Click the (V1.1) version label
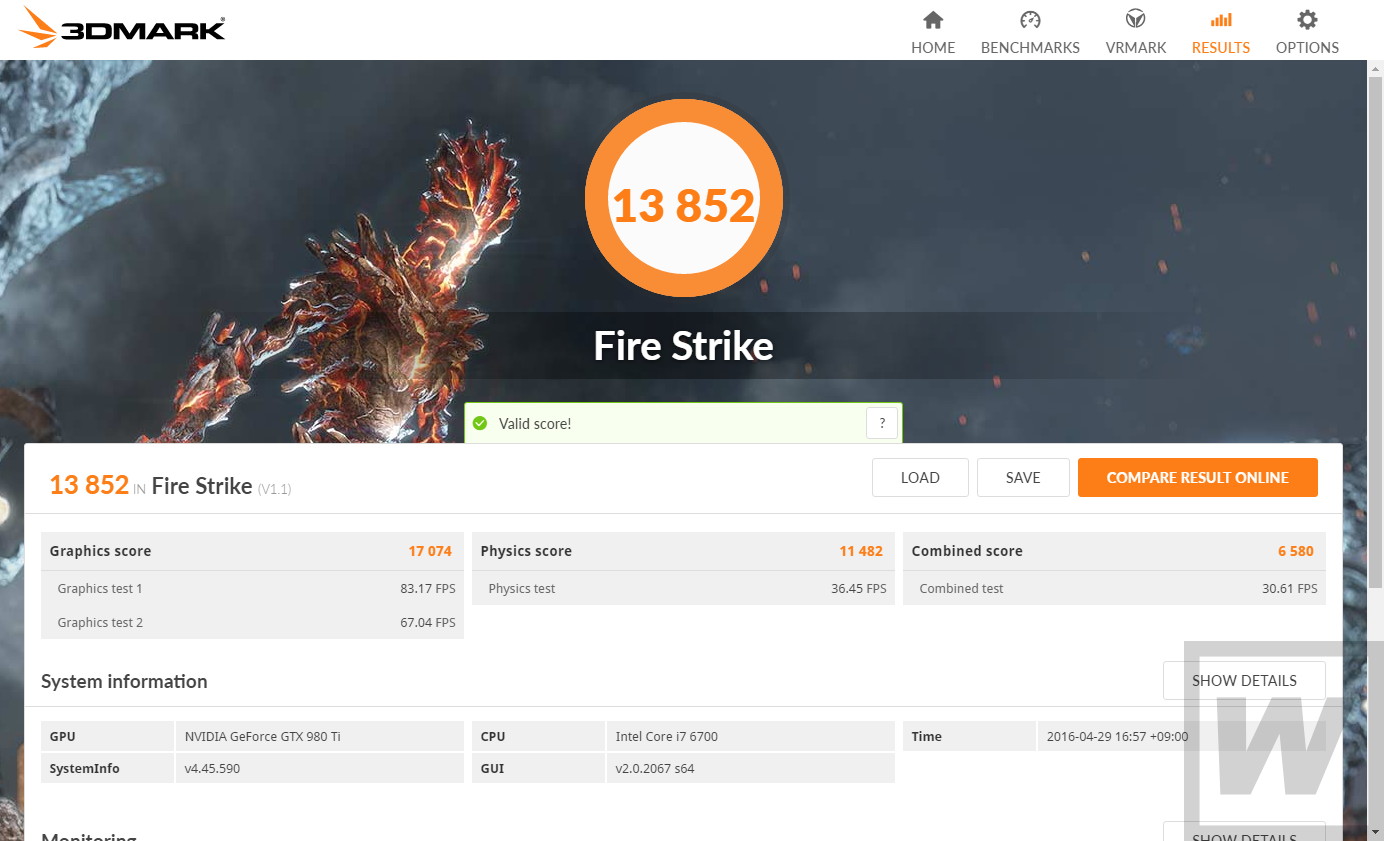Screen dimensions: 1384x841 [274, 489]
